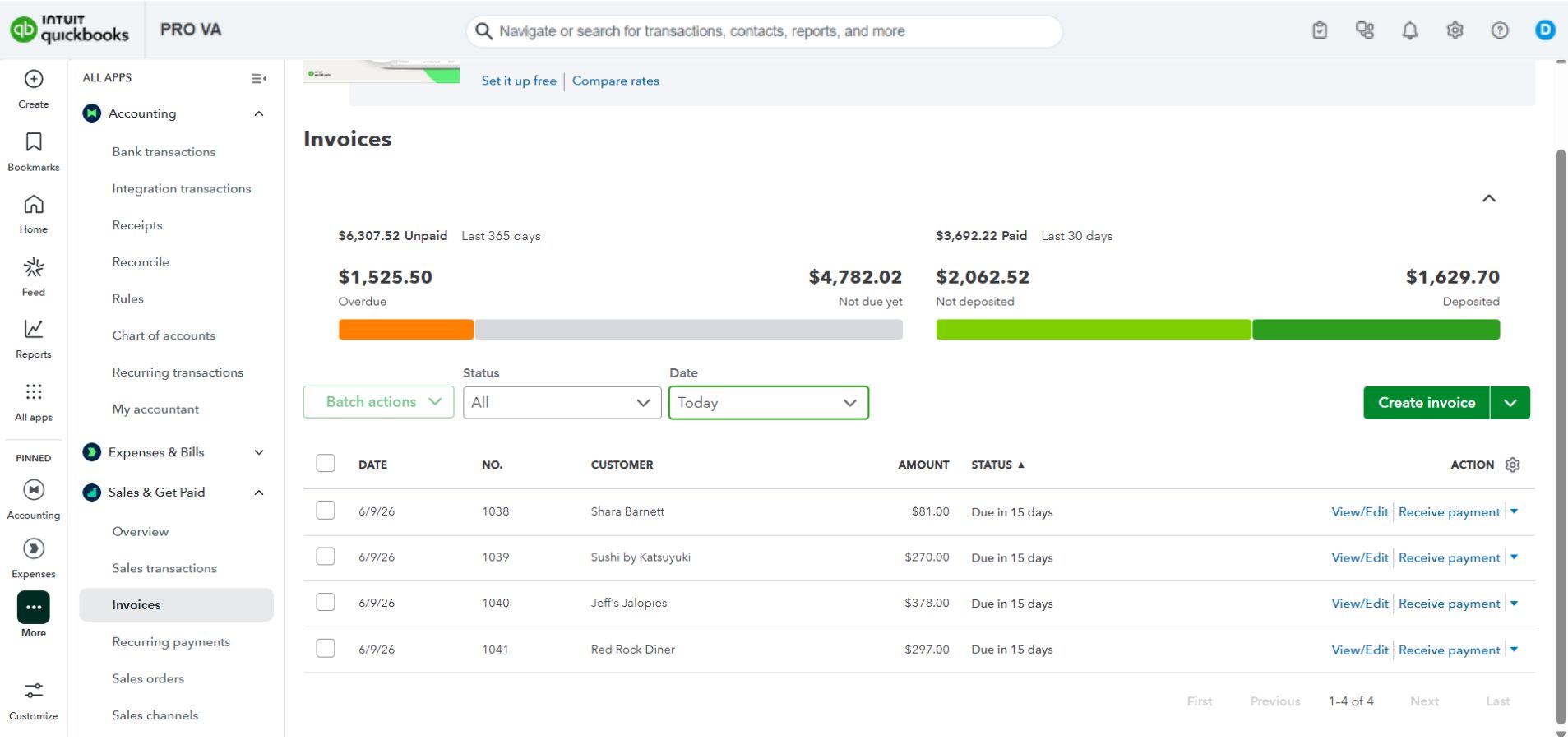Go to the Feed icon
Image resolution: width=1568 pixels, height=740 pixels.
point(34,267)
